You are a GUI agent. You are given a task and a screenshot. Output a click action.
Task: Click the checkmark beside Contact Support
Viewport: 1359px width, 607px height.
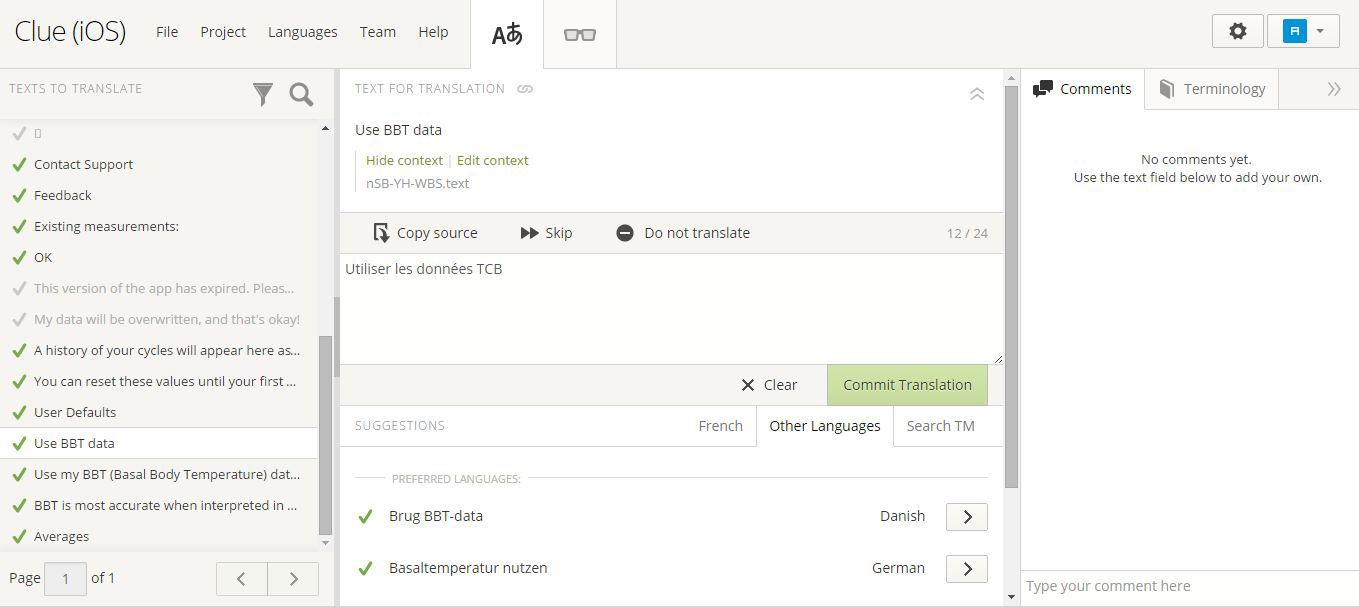(x=18, y=164)
